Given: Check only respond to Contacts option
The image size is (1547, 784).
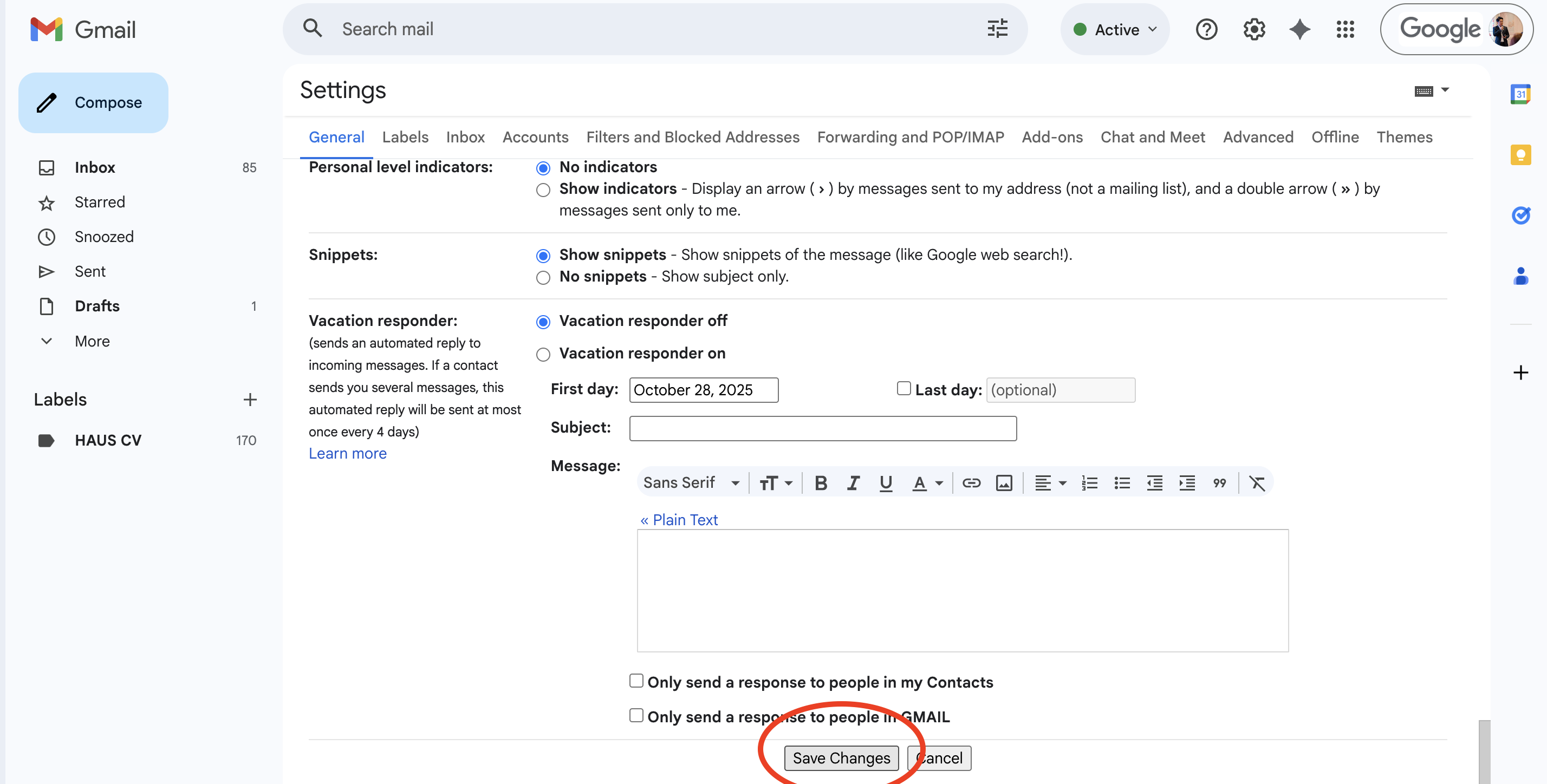Looking at the screenshot, I should click(x=636, y=680).
